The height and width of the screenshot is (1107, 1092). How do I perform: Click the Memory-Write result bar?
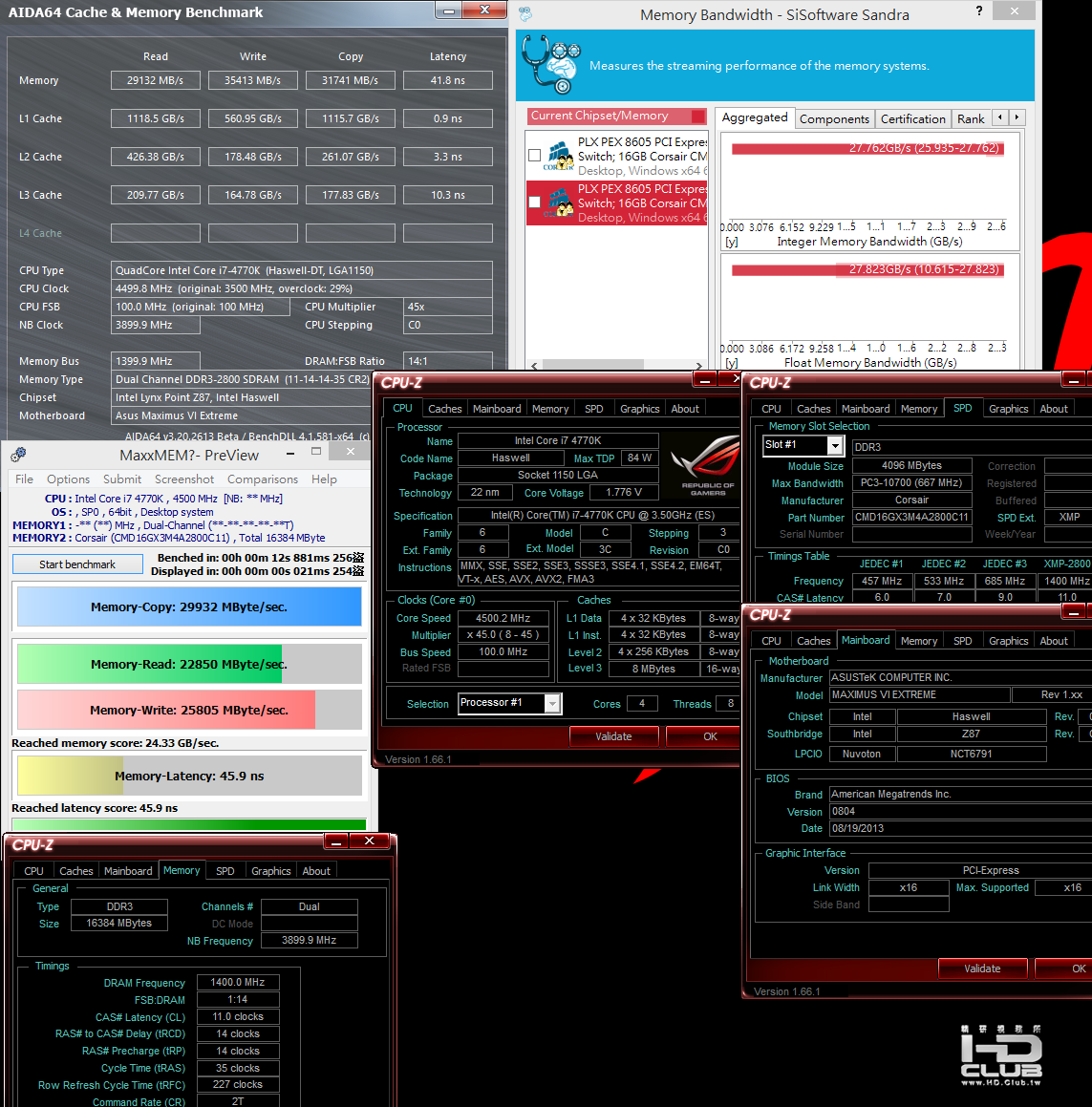tap(189, 711)
